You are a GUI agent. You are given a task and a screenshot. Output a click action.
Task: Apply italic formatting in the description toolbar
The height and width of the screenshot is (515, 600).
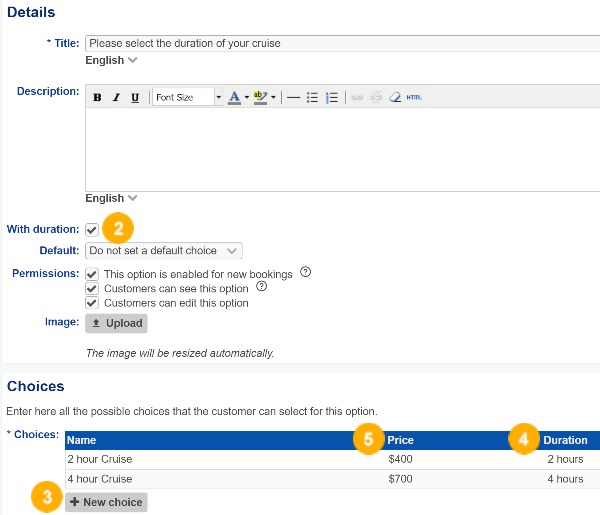(x=116, y=98)
